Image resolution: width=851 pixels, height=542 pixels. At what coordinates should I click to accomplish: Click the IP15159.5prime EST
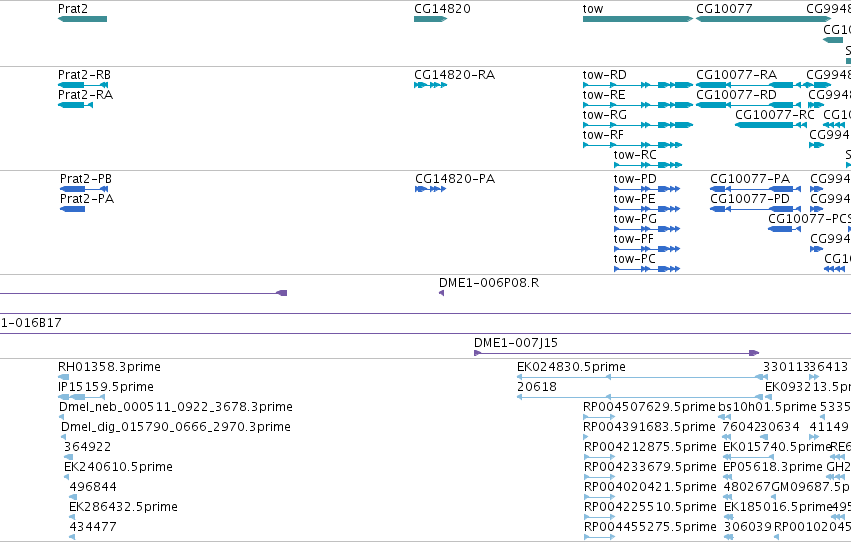click(x=81, y=397)
